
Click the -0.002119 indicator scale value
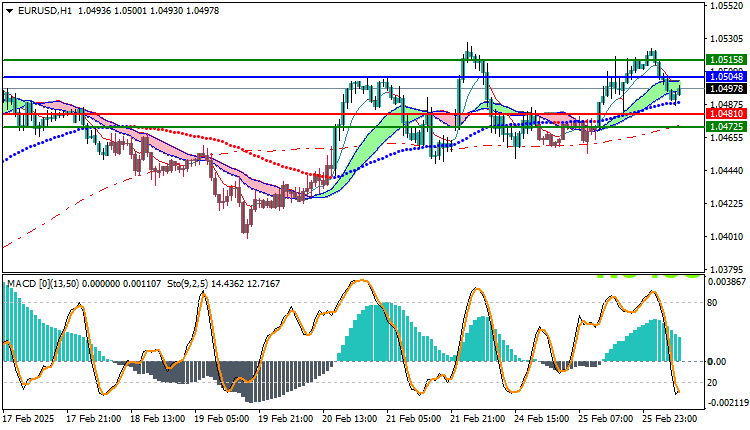[x=726, y=403]
